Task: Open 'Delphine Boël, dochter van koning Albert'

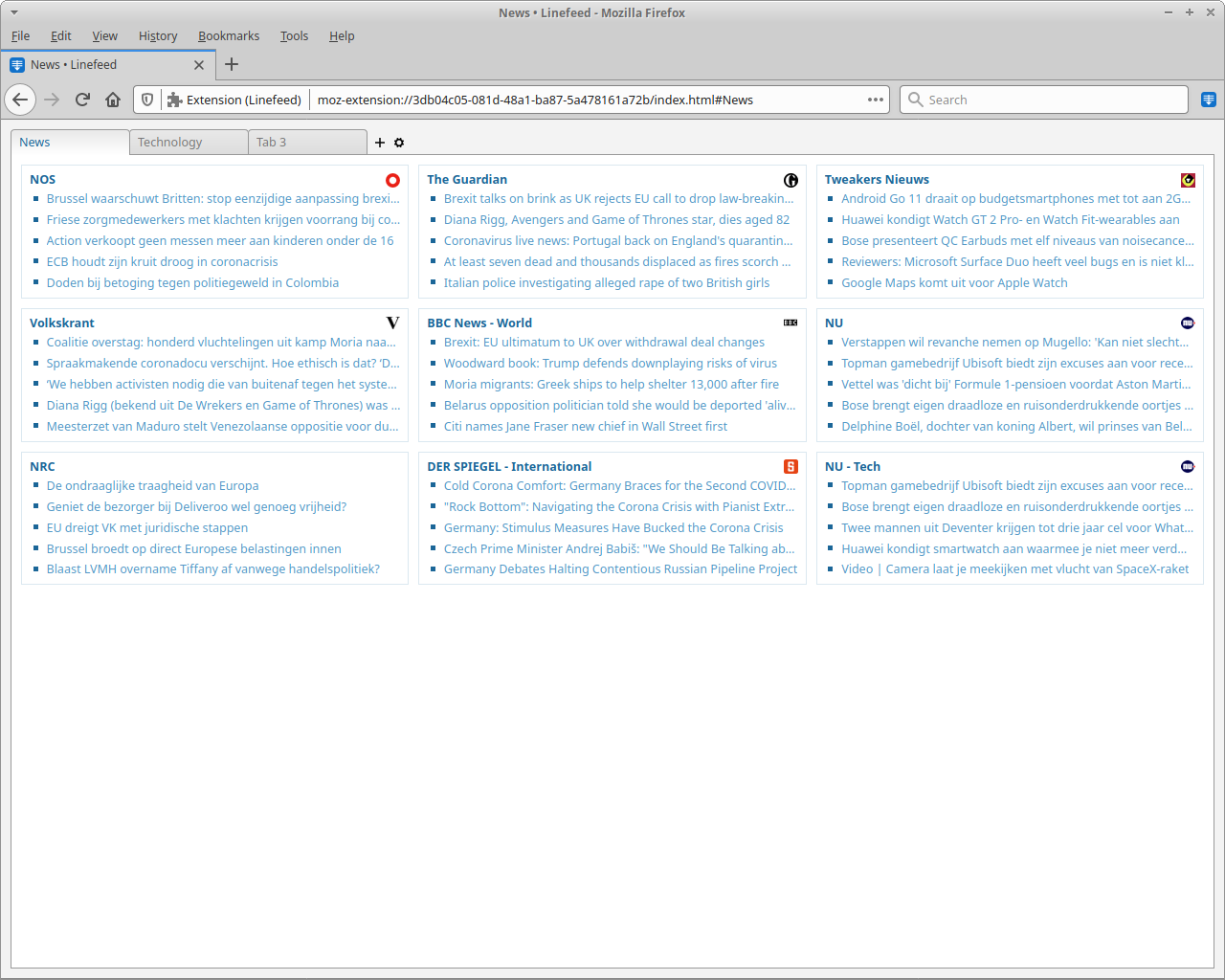Action: point(1016,426)
